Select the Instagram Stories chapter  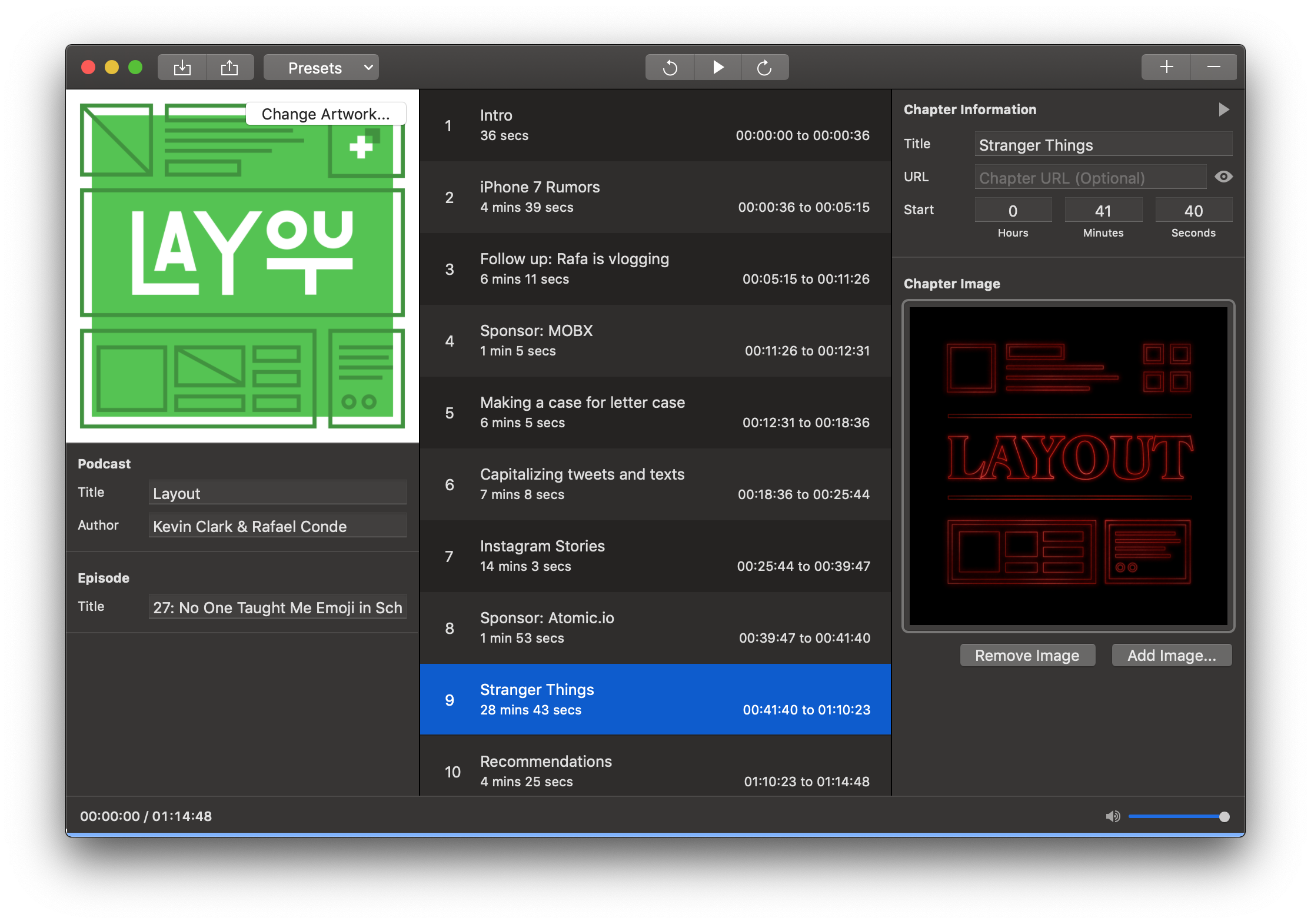tap(655, 556)
